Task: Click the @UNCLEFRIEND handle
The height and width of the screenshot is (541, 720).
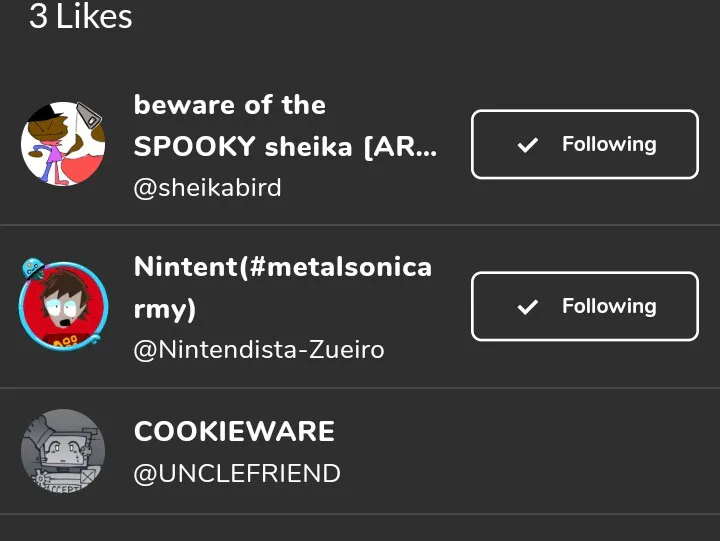Action: [x=237, y=473]
